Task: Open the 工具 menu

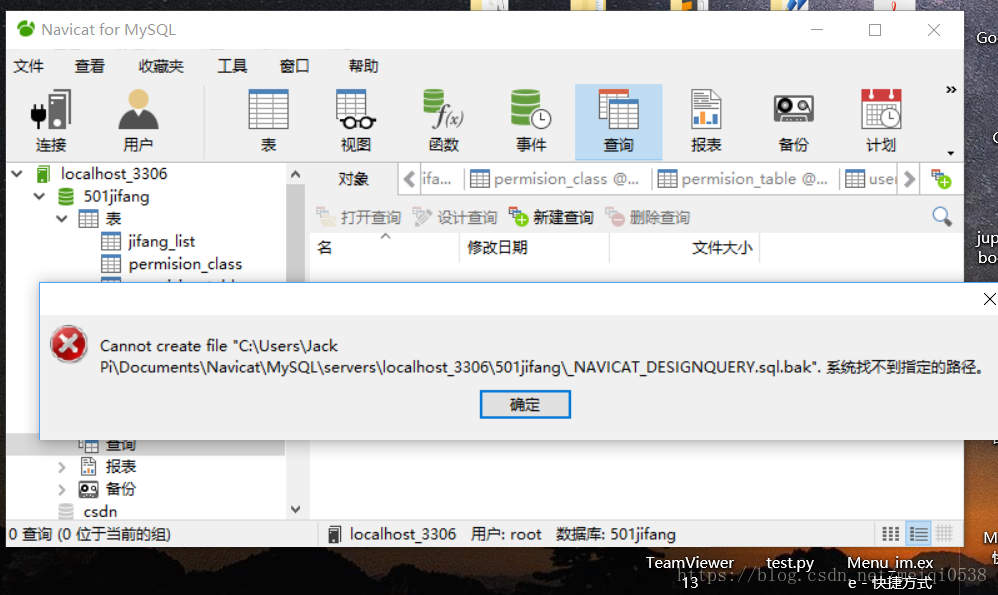Action: coord(232,66)
